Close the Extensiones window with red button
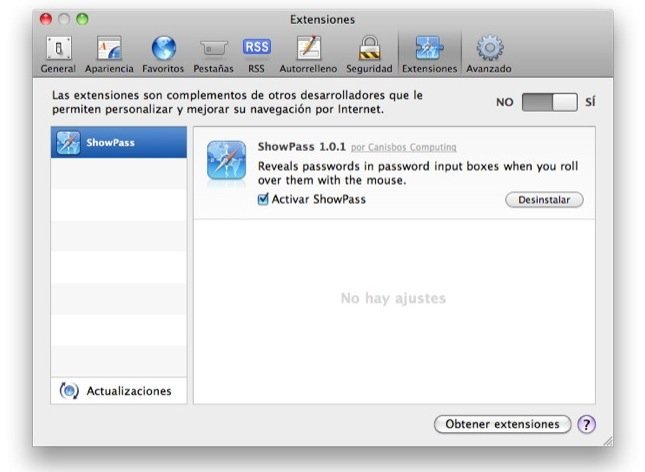The height and width of the screenshot is (472, 645). (46, 19)
